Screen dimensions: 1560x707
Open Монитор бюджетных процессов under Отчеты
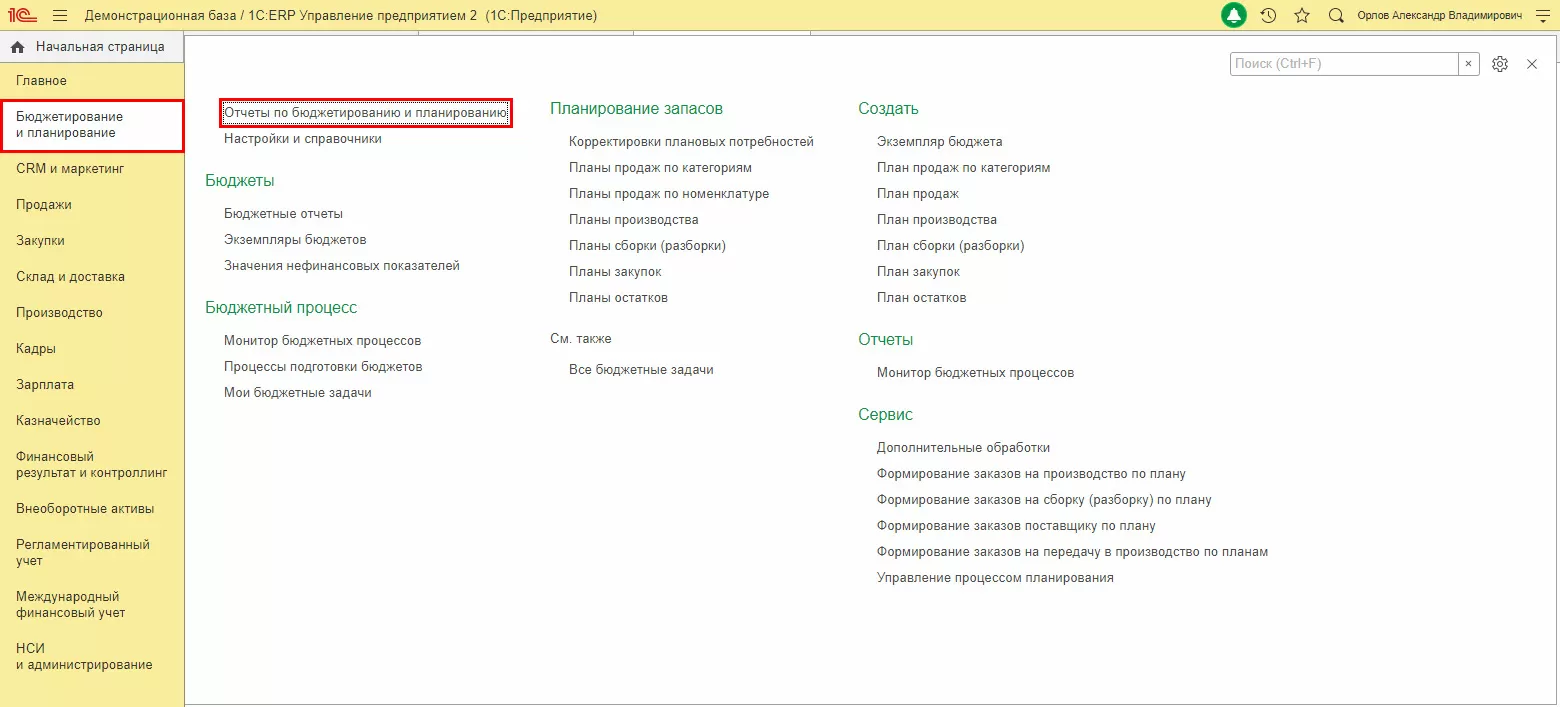pyautogui.click(x=975, y=373)
